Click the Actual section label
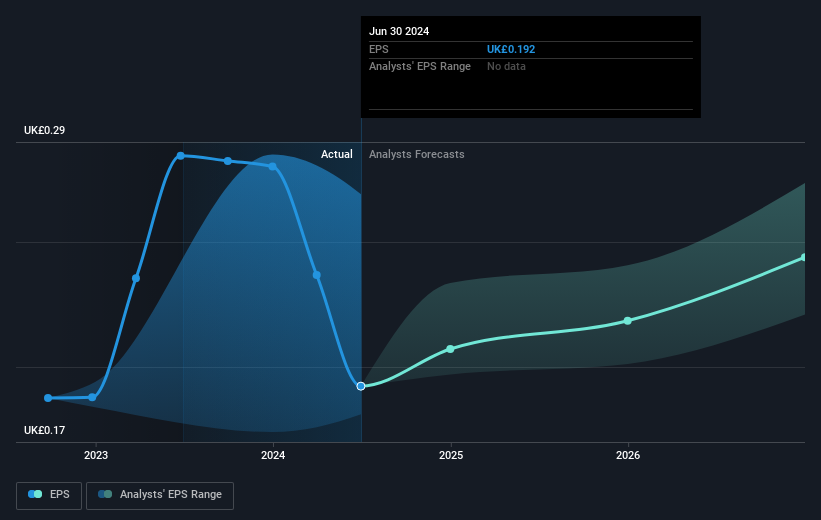The height and width of the screenshot is (520, 821). (337, 154)
